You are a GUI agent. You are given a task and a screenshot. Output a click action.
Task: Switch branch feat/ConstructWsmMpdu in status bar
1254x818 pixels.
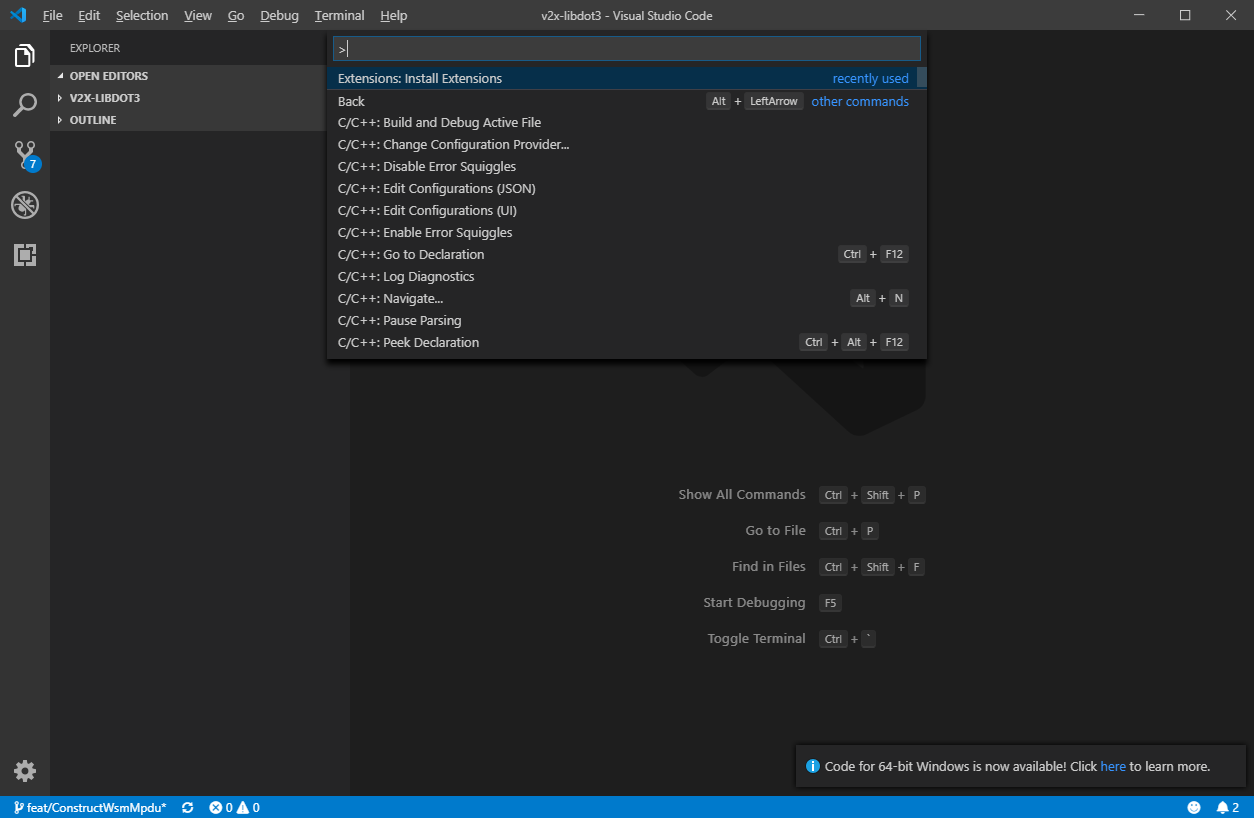tap(90, 807)
